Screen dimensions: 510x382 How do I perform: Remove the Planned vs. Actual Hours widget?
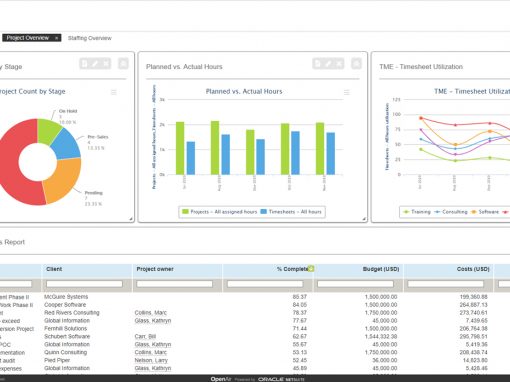pos(339,63)
